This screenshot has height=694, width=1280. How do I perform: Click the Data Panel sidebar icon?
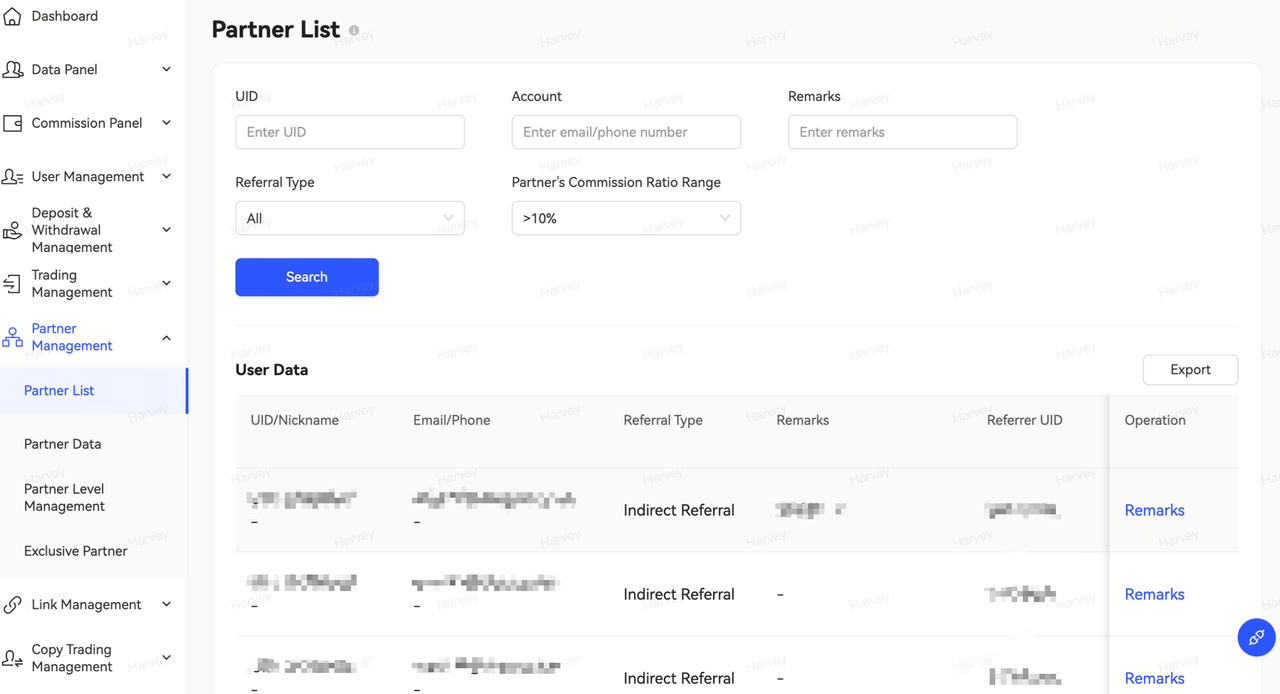pos(13,70)
